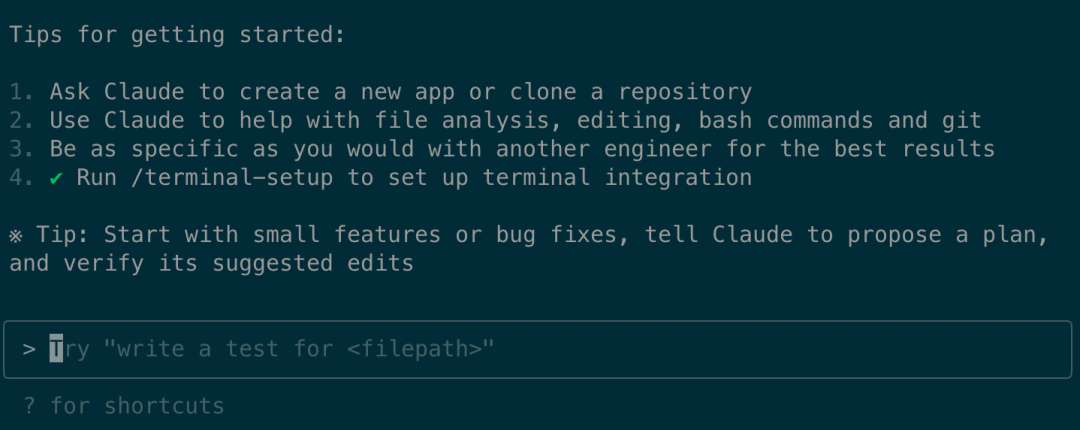Click the ? character in shortcuts hint
Screen dimensions: 1080x430
29,405
